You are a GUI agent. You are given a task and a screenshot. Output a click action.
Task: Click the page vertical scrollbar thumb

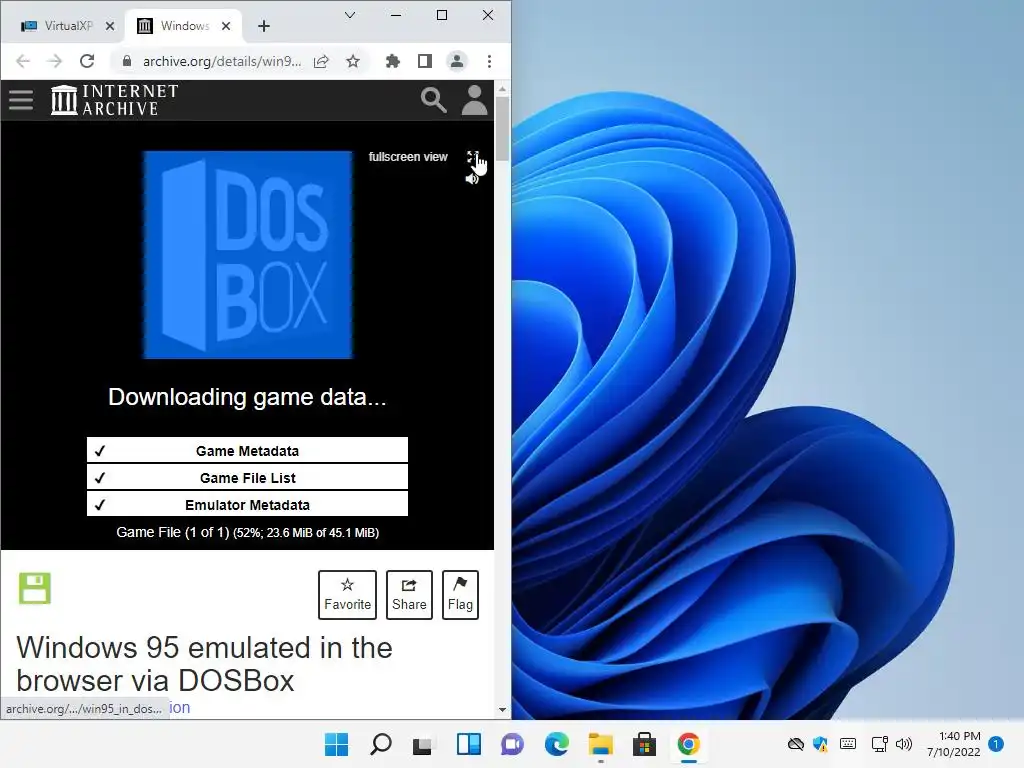point(502,128)
